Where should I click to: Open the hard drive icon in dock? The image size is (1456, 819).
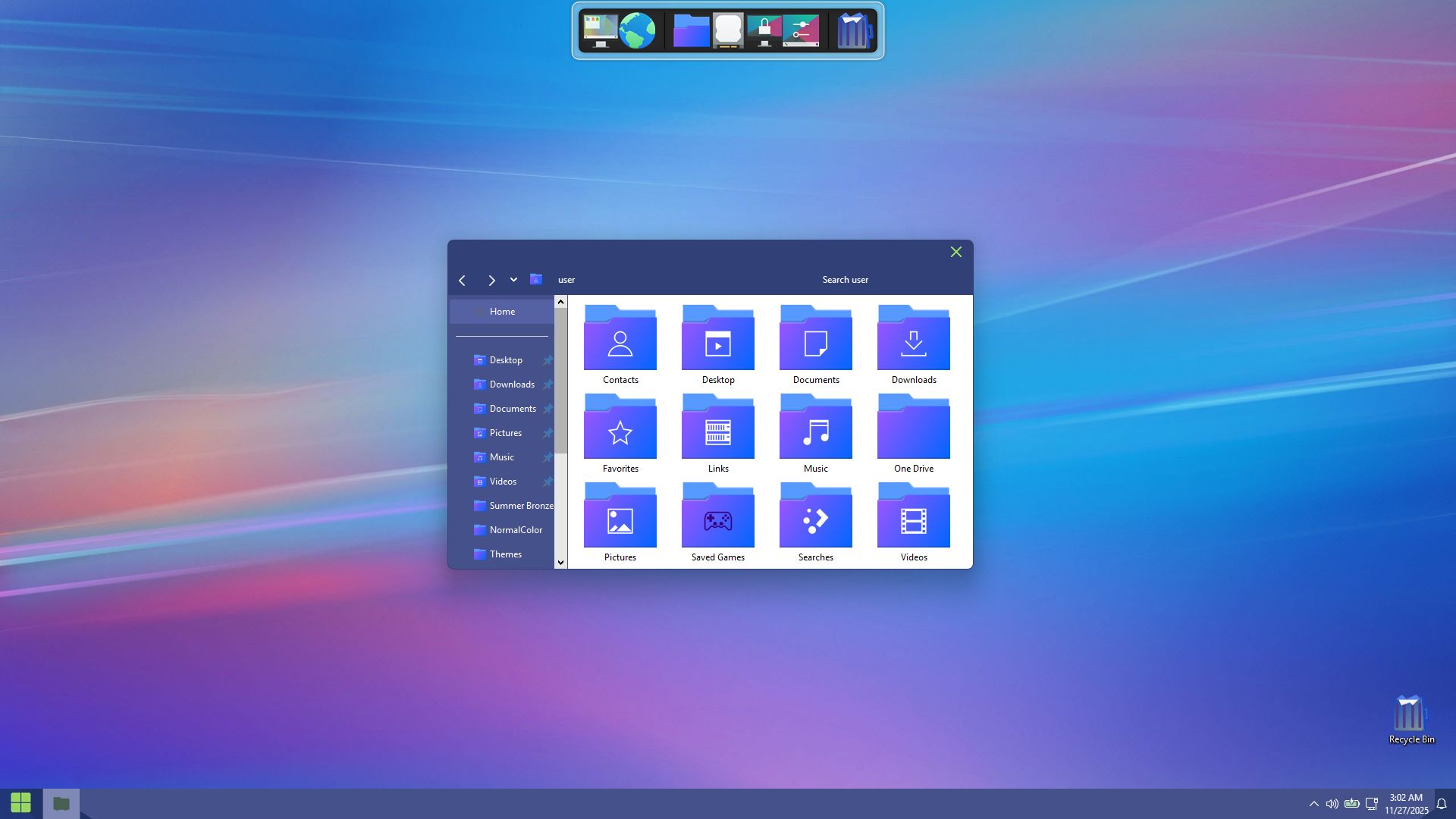click(728, 31)
